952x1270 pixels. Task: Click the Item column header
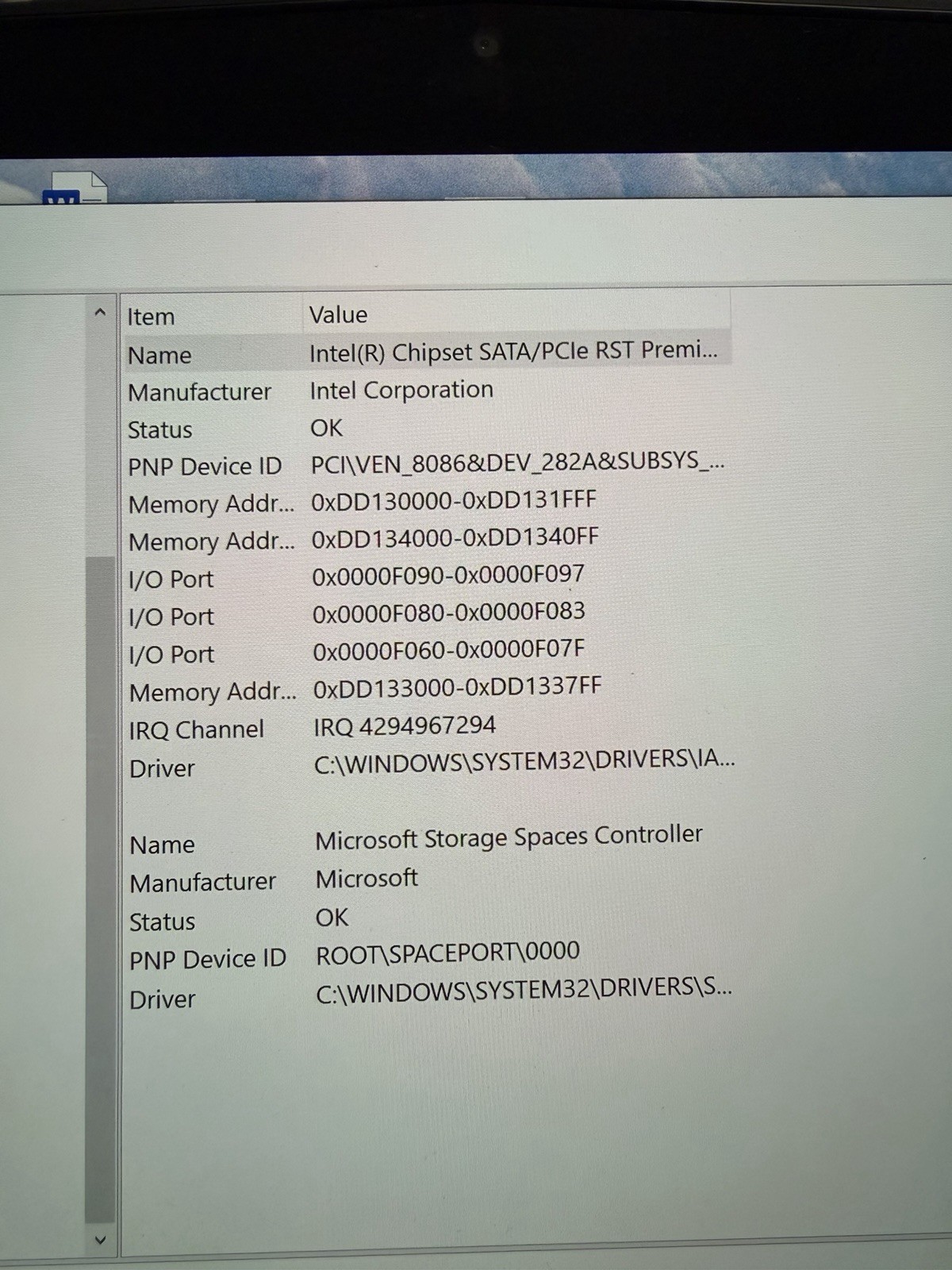(x=151, y=317)
